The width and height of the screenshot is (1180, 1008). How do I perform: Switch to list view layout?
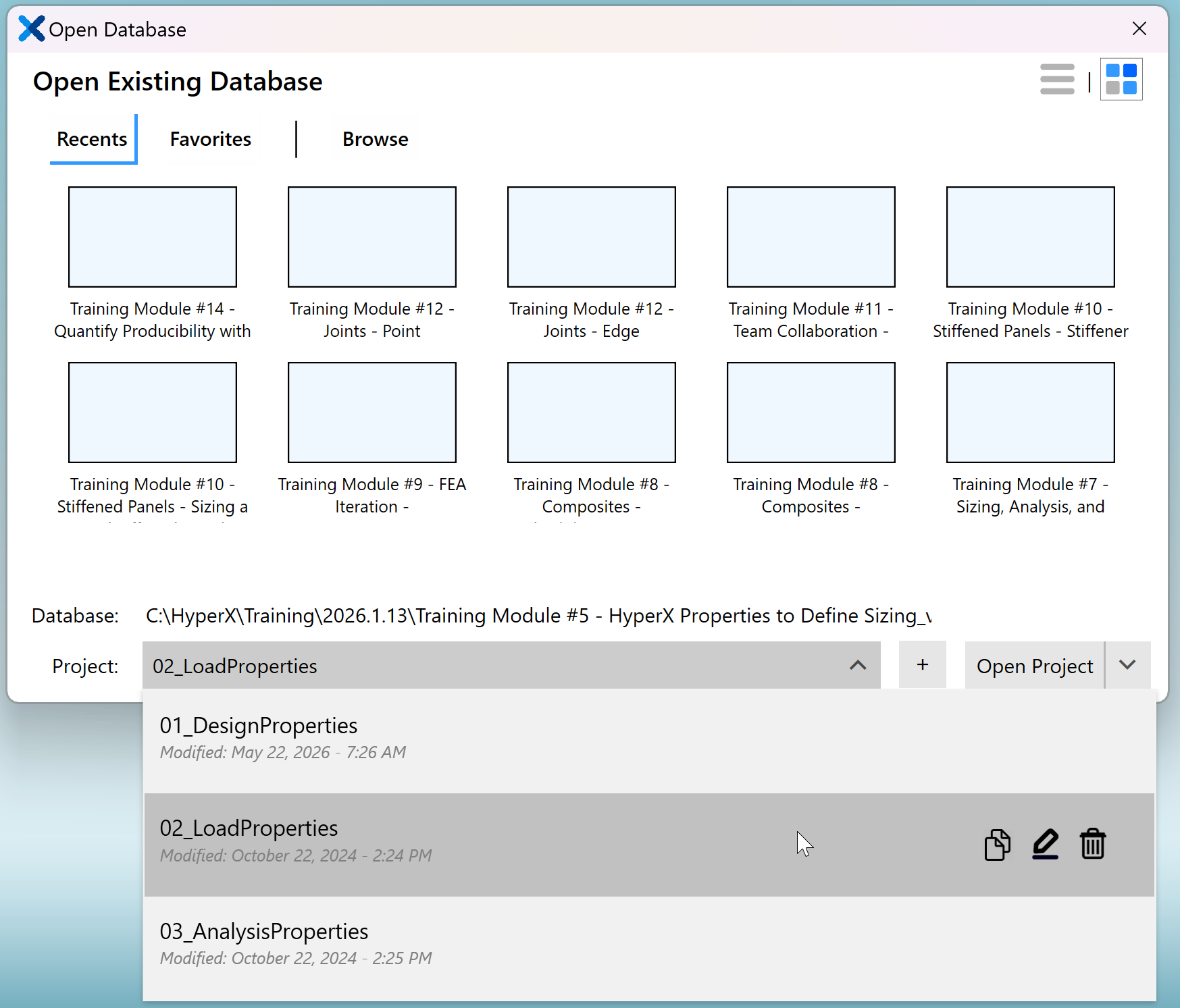click(1057, 80)
